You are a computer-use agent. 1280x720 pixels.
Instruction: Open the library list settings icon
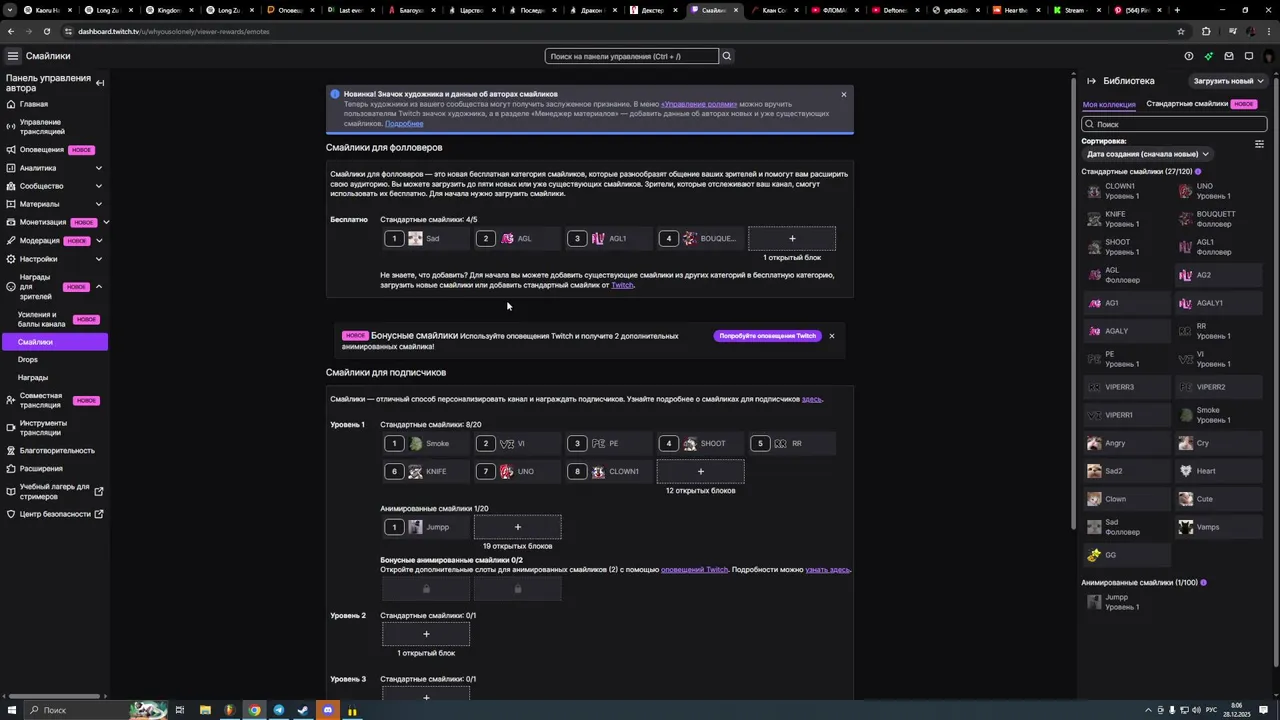tap(1259, 144)
